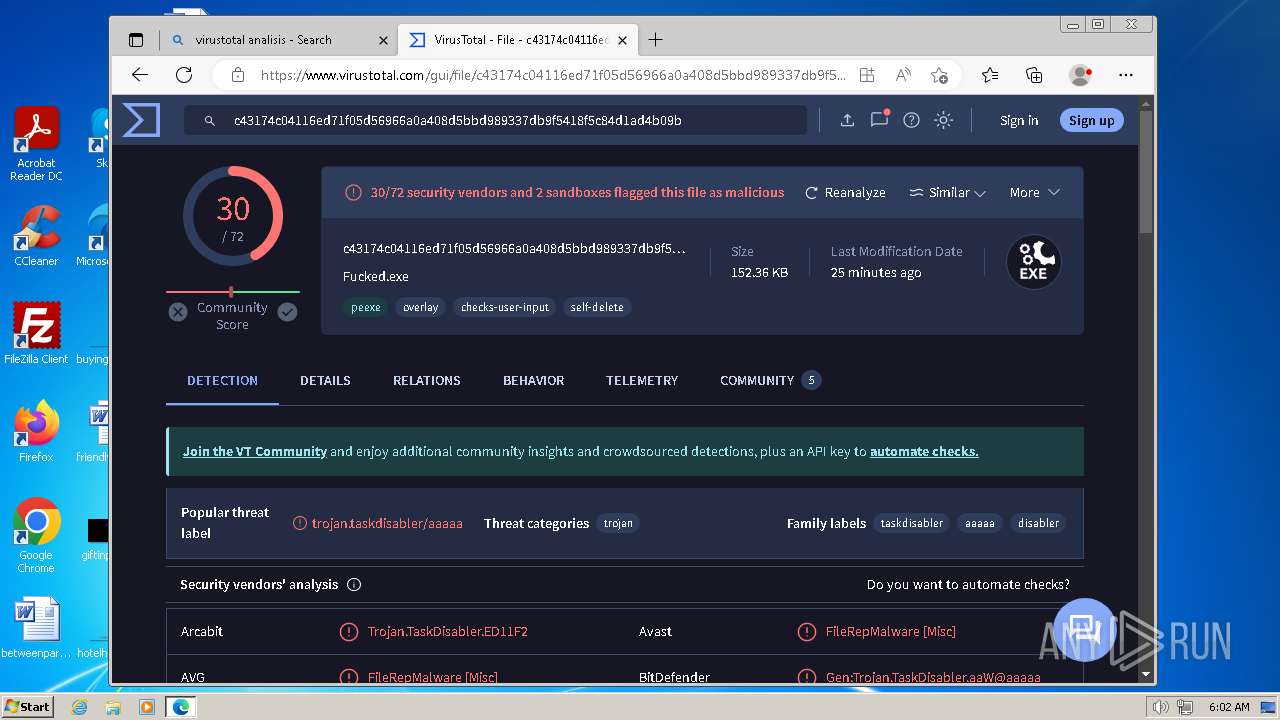Expand the More dropdown
The height and width of the screenshot is (720, 1280).
point(1034,192)
